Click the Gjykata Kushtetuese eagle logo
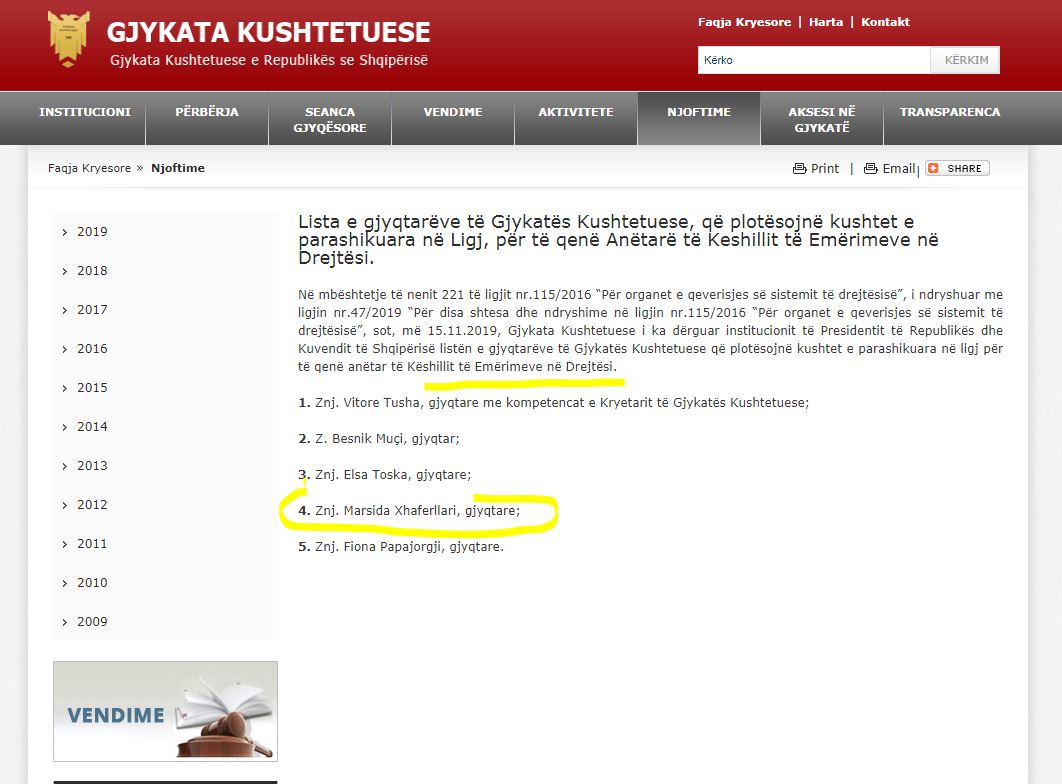This screenshot has width=1062, height=784. coord(68,39)
